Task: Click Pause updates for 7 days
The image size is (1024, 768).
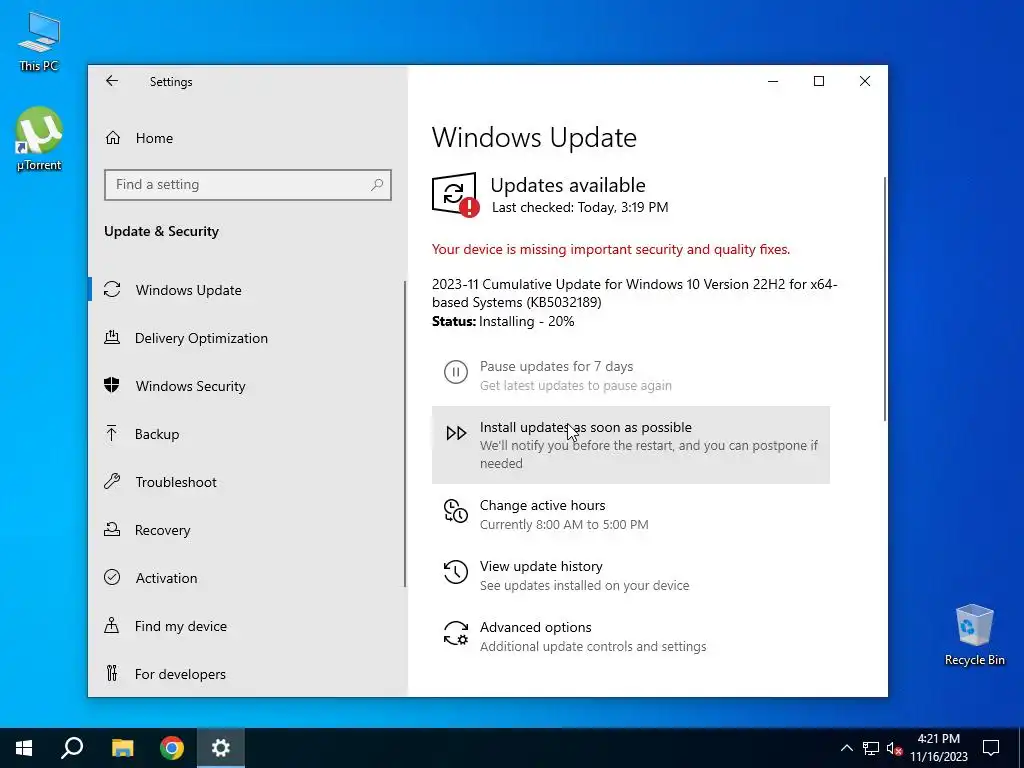Action: coord(631,376)
